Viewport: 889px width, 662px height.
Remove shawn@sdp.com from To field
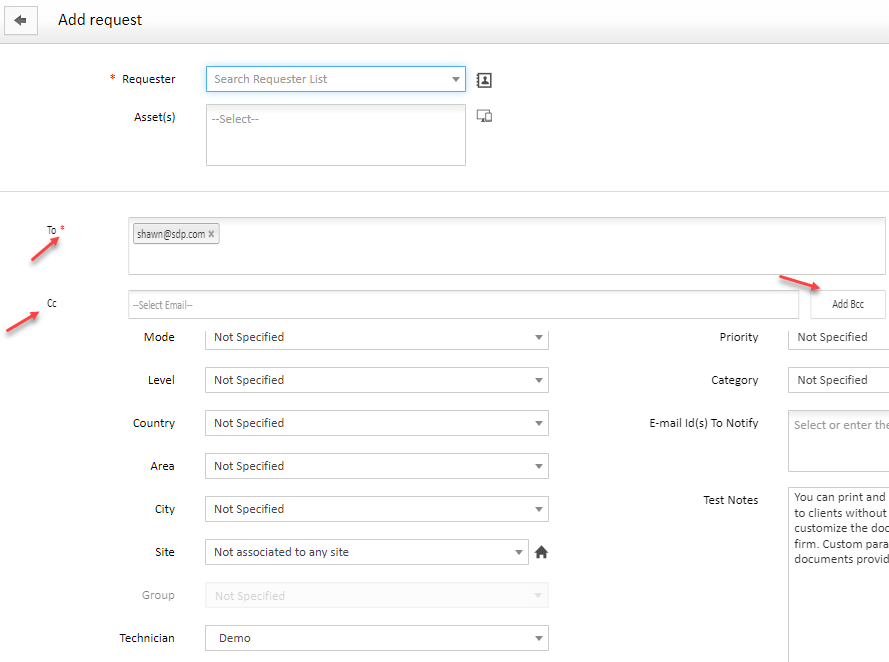211,234
